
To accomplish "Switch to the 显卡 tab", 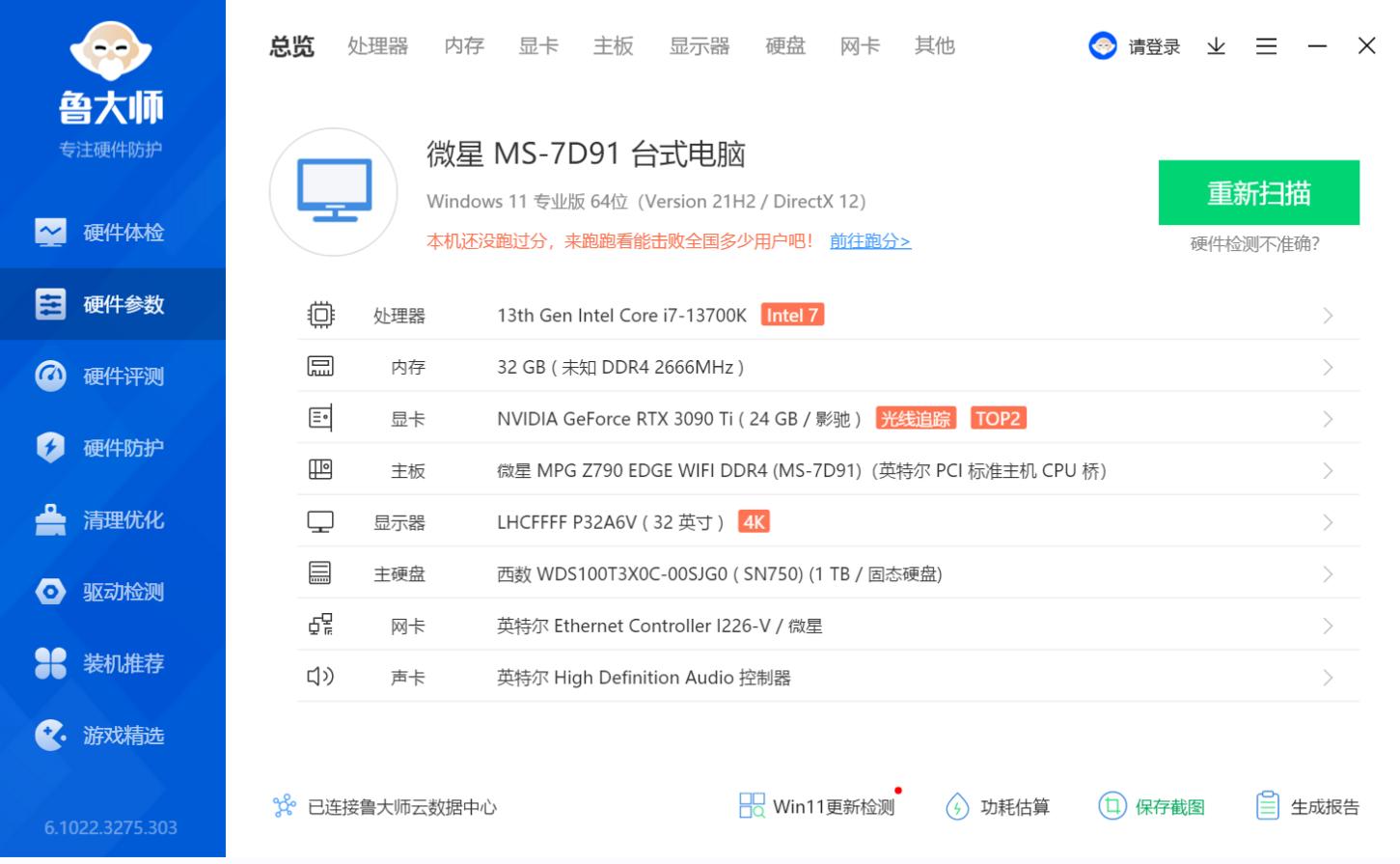I will point(537,45).
